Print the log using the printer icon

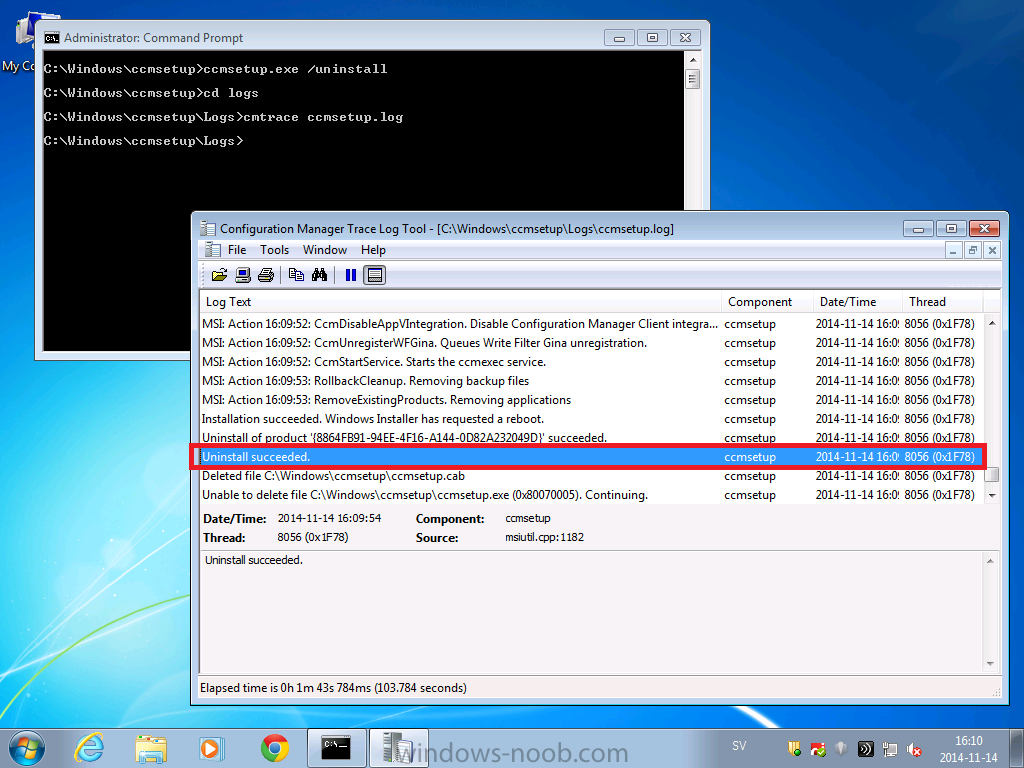266,275
